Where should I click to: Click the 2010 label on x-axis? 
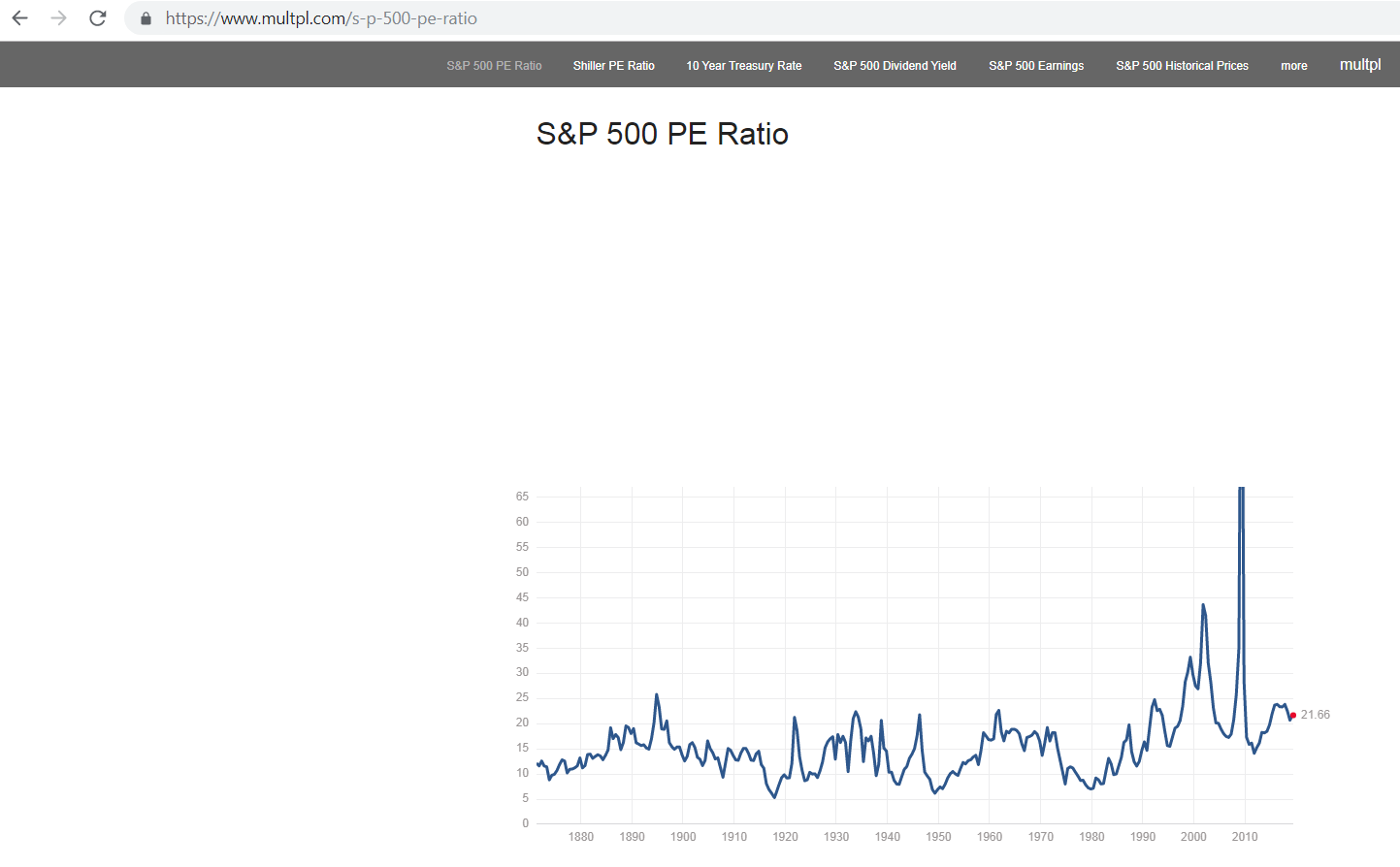(1245, 837)
